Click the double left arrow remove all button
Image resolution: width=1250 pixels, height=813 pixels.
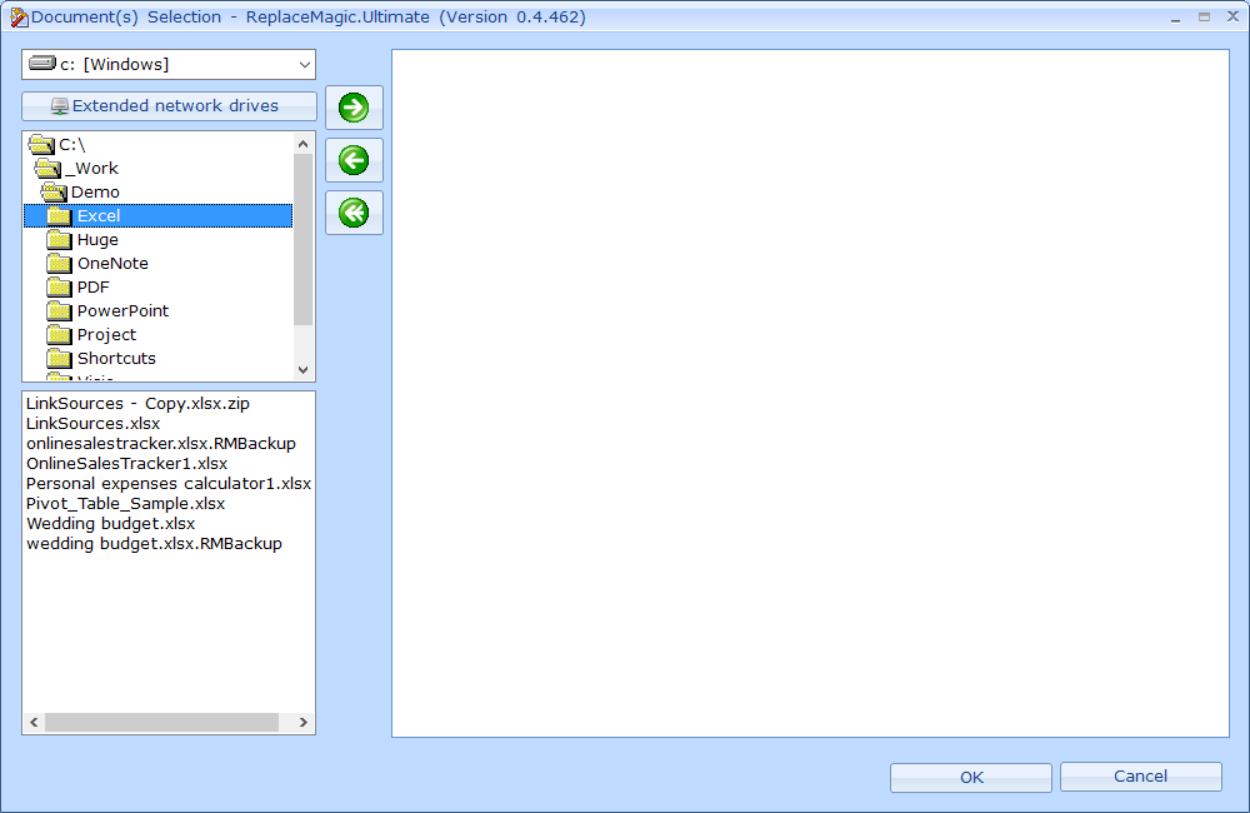point(354,212)
